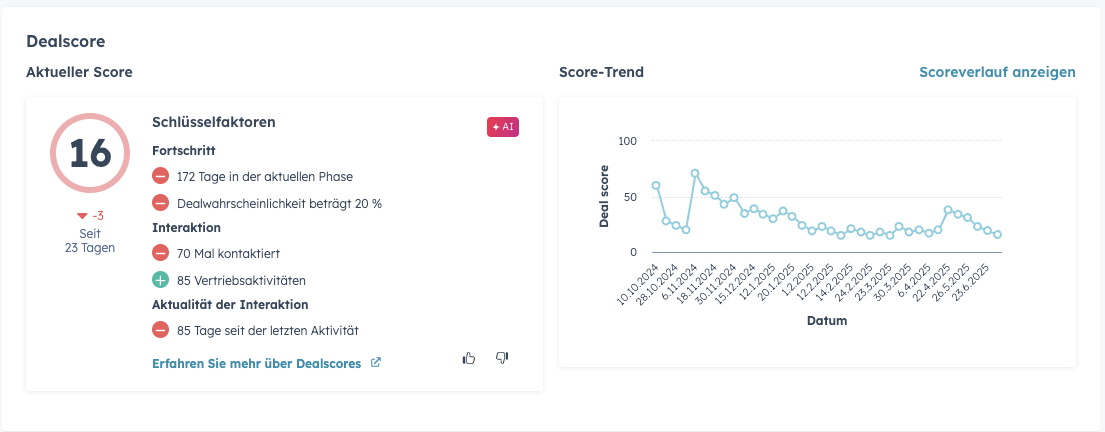Viewport: 1105px width, 432px height.
Task: Click the 10.10.2024 date axis label
Action: (x=640, y=283)
